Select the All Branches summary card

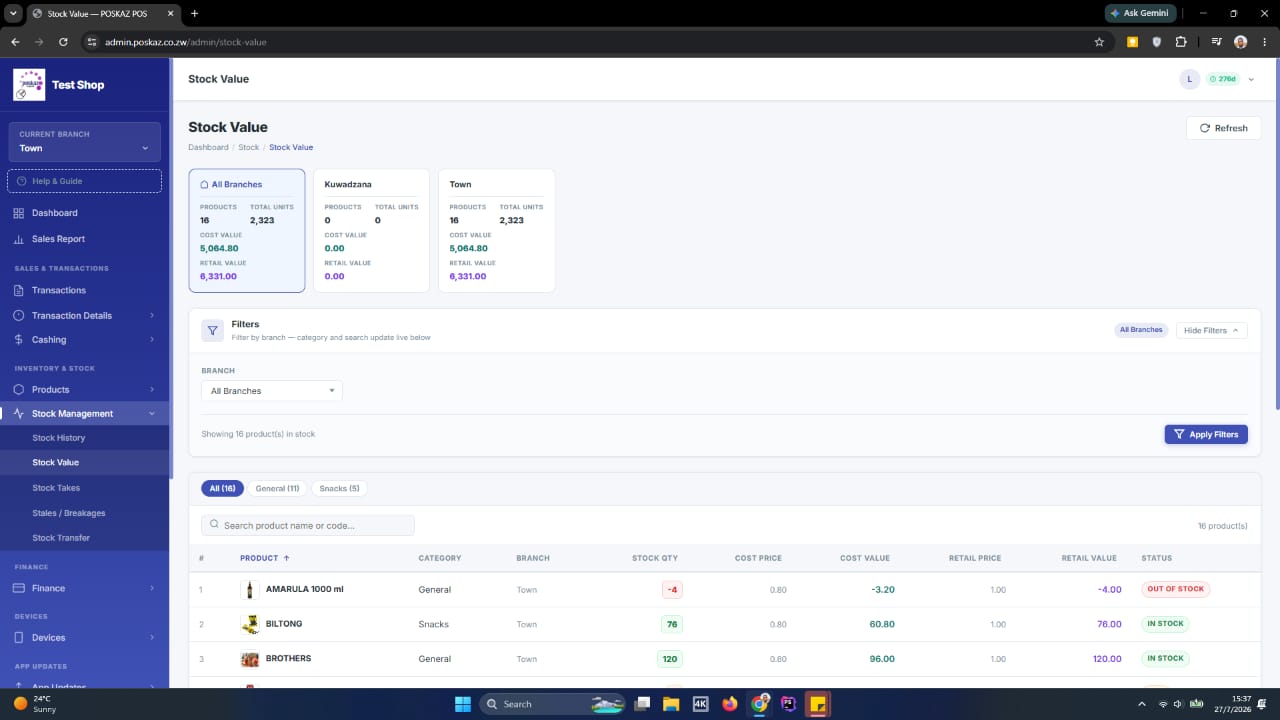(x=247, y=230)
